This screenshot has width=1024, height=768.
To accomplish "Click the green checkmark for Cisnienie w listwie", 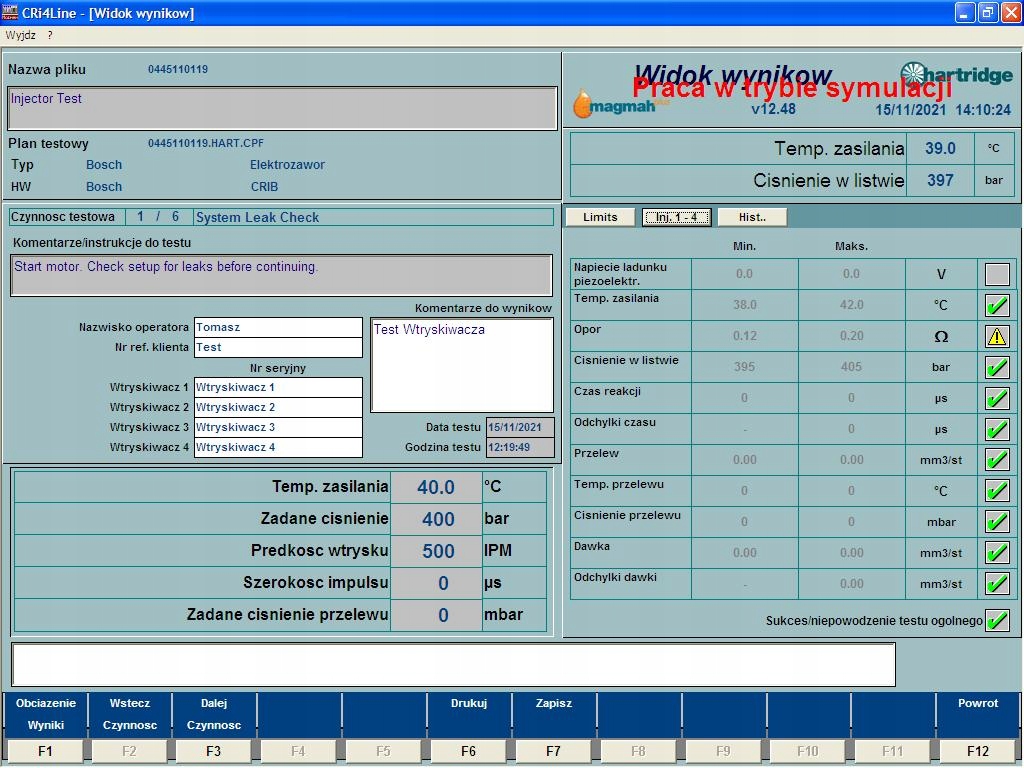I will (x=997, y=367).
